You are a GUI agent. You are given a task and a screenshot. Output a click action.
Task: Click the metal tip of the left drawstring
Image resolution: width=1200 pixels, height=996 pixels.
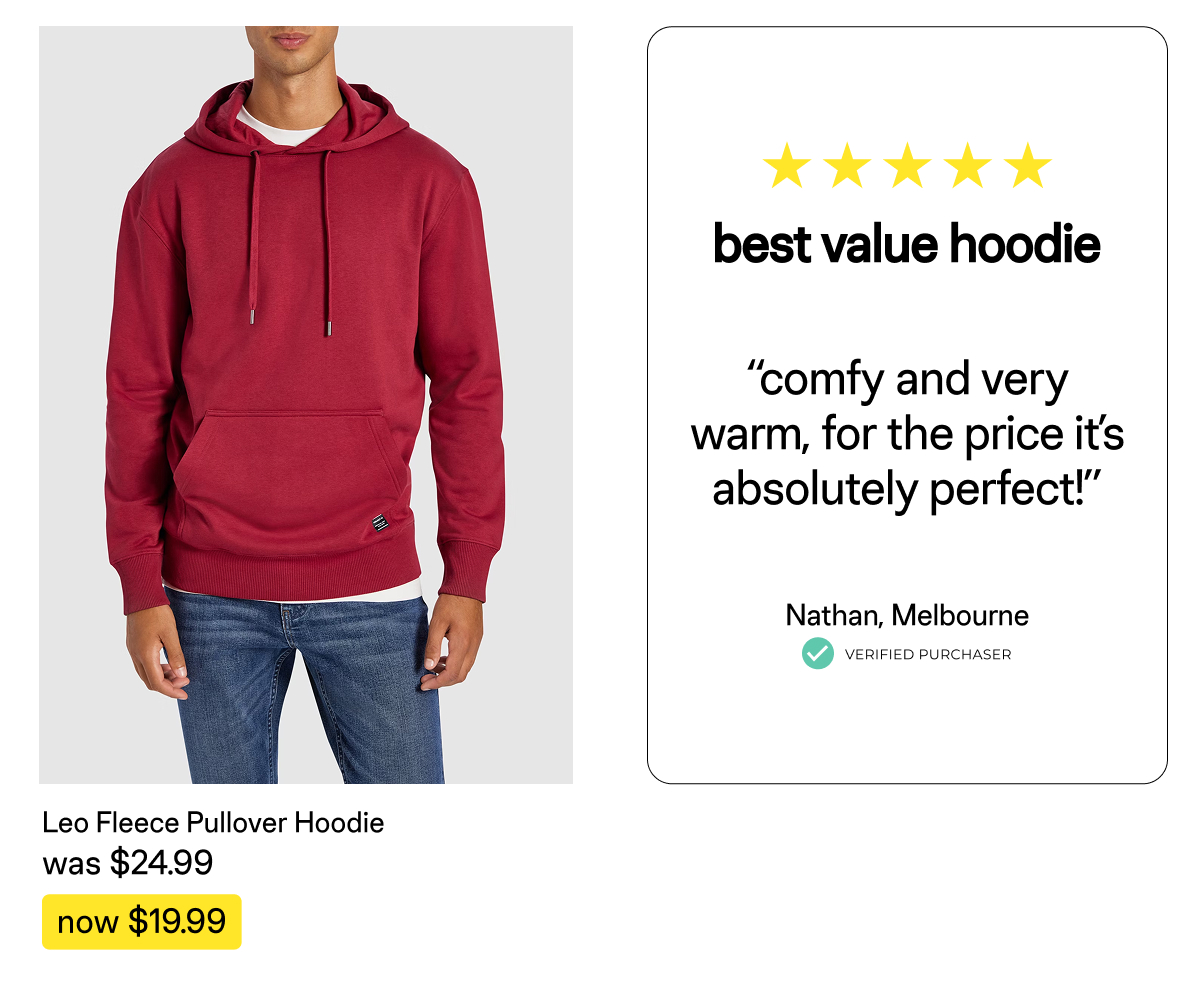(x=251, y=317)
